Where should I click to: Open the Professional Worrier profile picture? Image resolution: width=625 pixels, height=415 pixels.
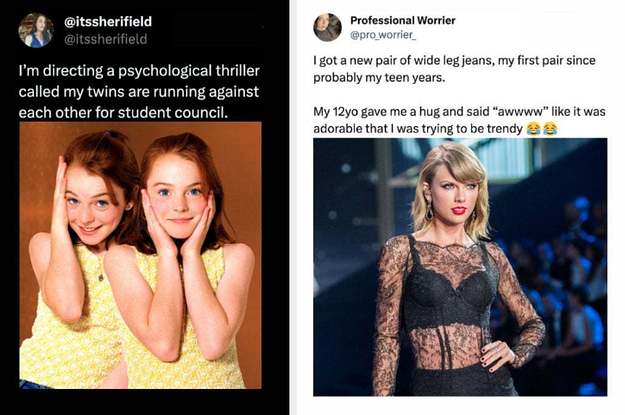327,27
